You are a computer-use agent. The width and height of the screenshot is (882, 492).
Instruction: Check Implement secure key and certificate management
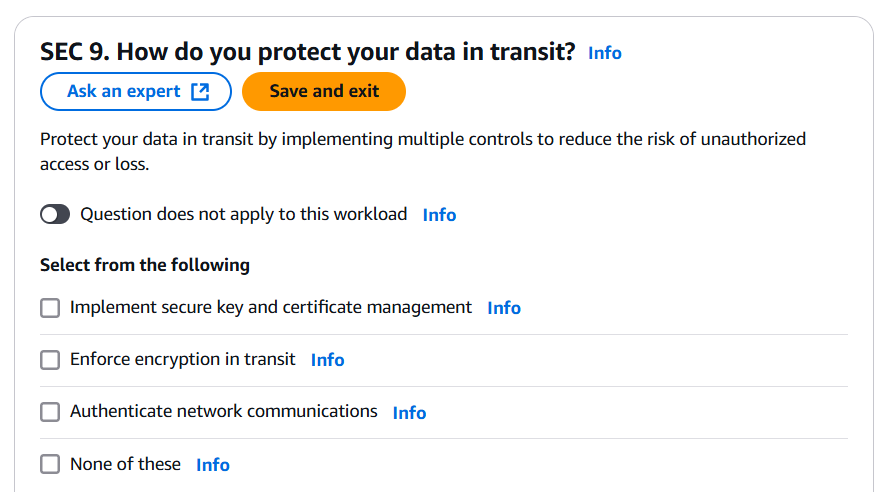click(x=50, y=308)
